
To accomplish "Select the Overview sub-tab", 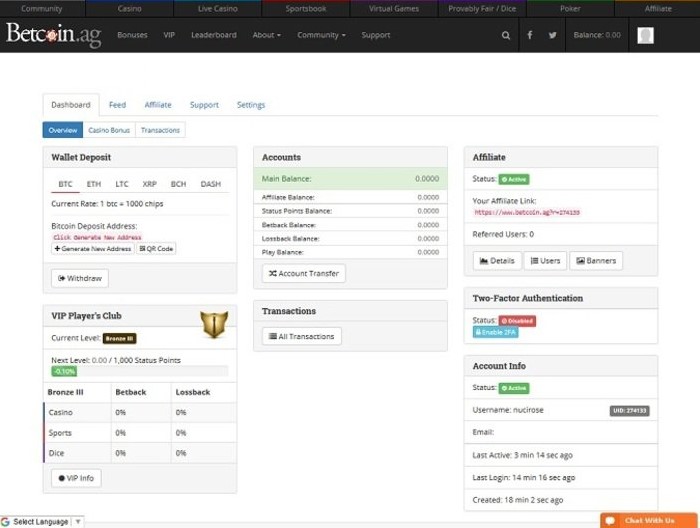I will tap(63, 130).
